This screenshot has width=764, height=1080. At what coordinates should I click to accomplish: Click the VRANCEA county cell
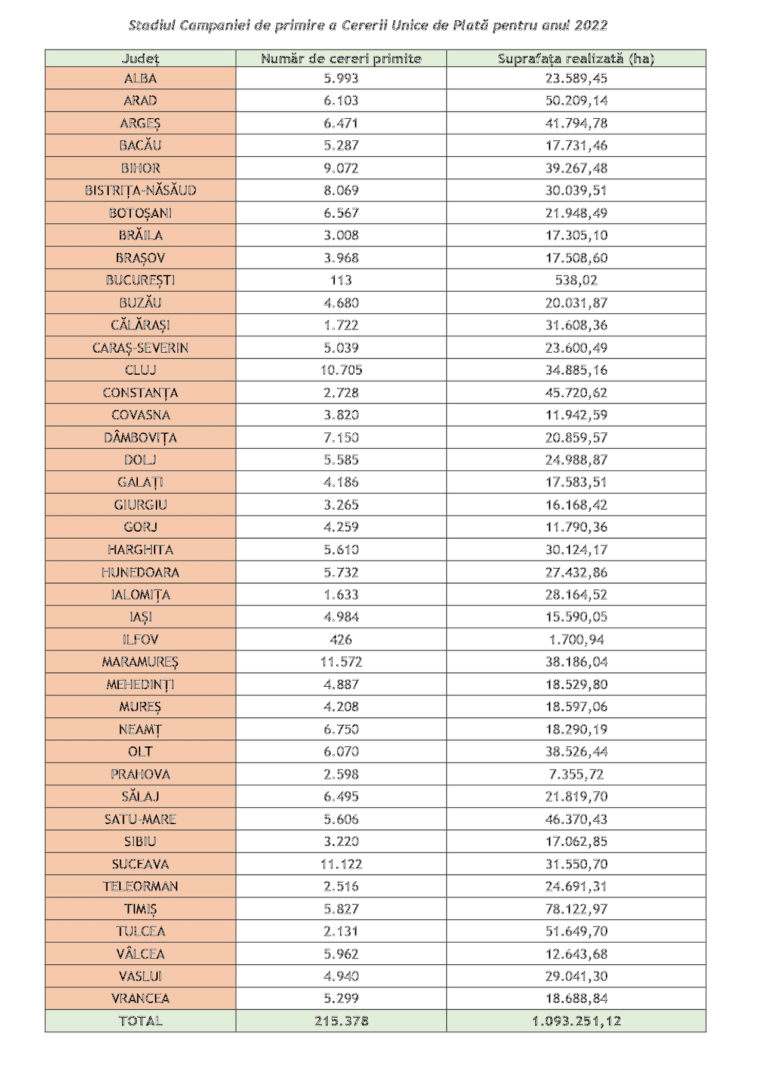141,999
